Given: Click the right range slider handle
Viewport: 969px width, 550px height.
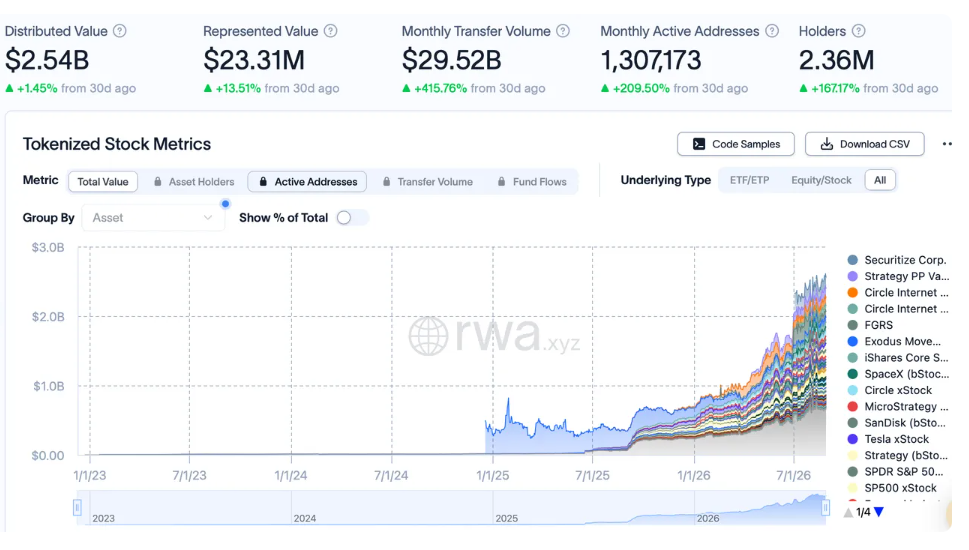Looking at the screenshot, I should tap(825, 507).
